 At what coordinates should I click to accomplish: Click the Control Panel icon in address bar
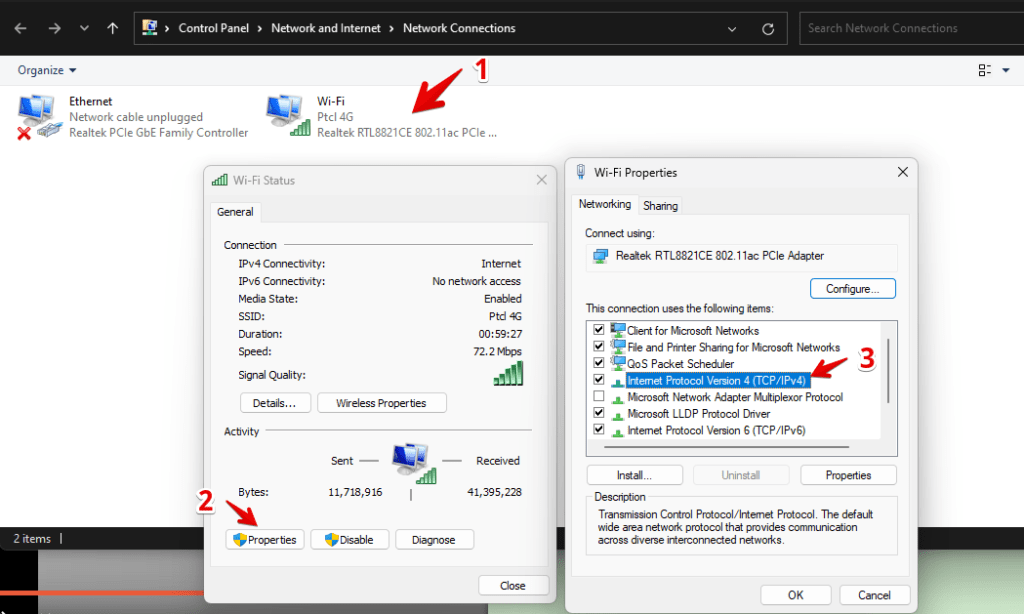coord(150,27)
